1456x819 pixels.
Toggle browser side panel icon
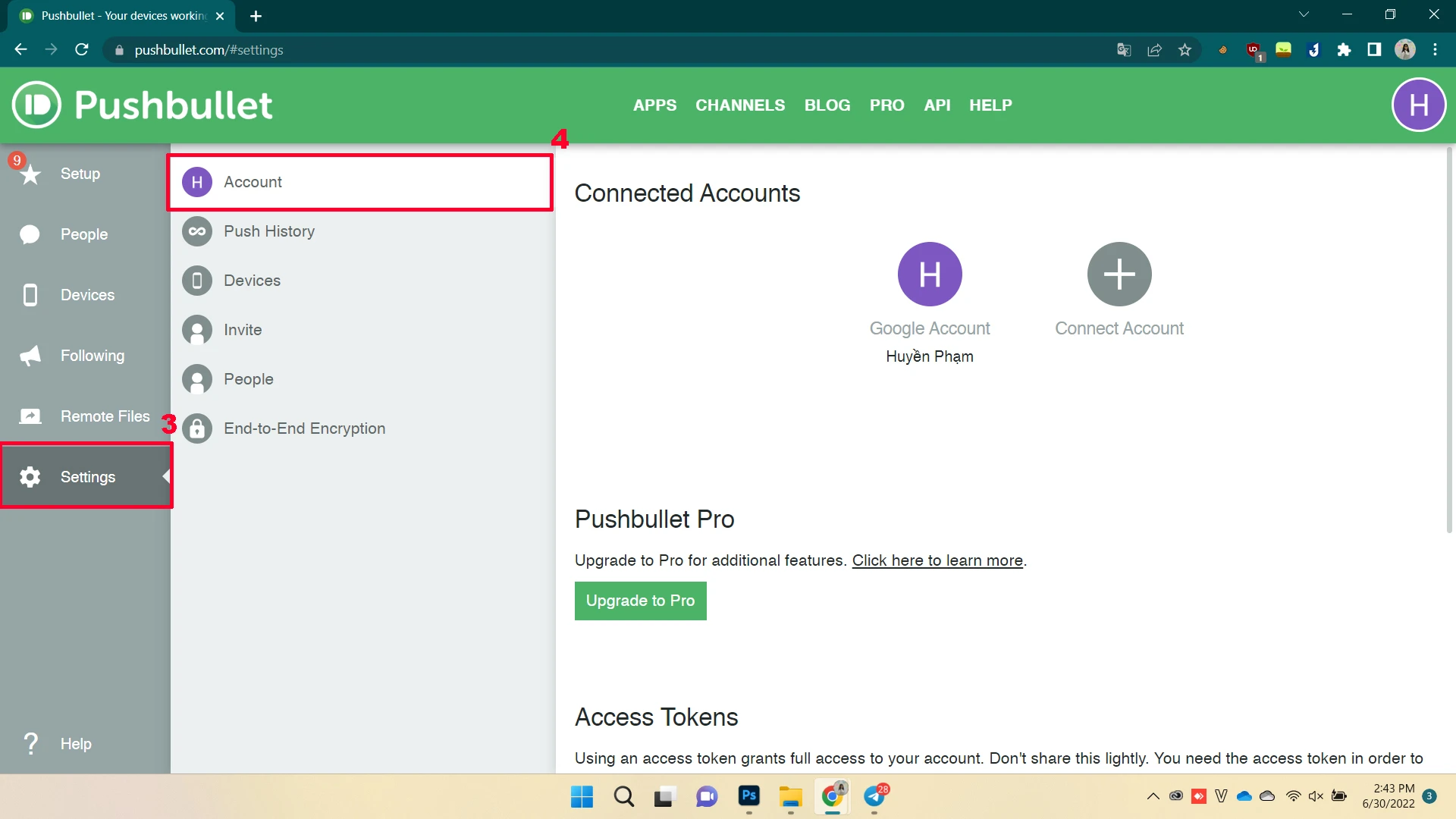[1374, 50]
